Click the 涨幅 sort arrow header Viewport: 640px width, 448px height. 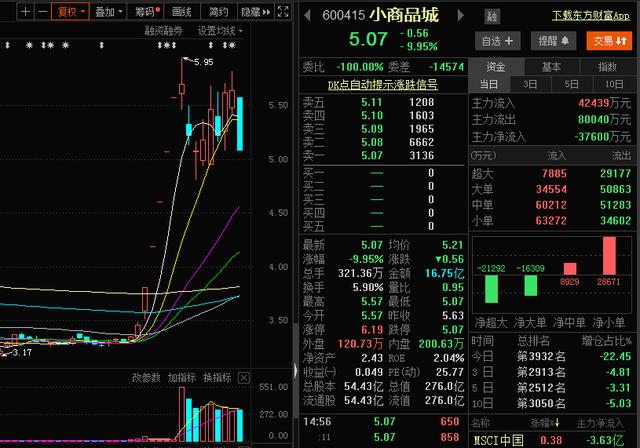[545, 424]
